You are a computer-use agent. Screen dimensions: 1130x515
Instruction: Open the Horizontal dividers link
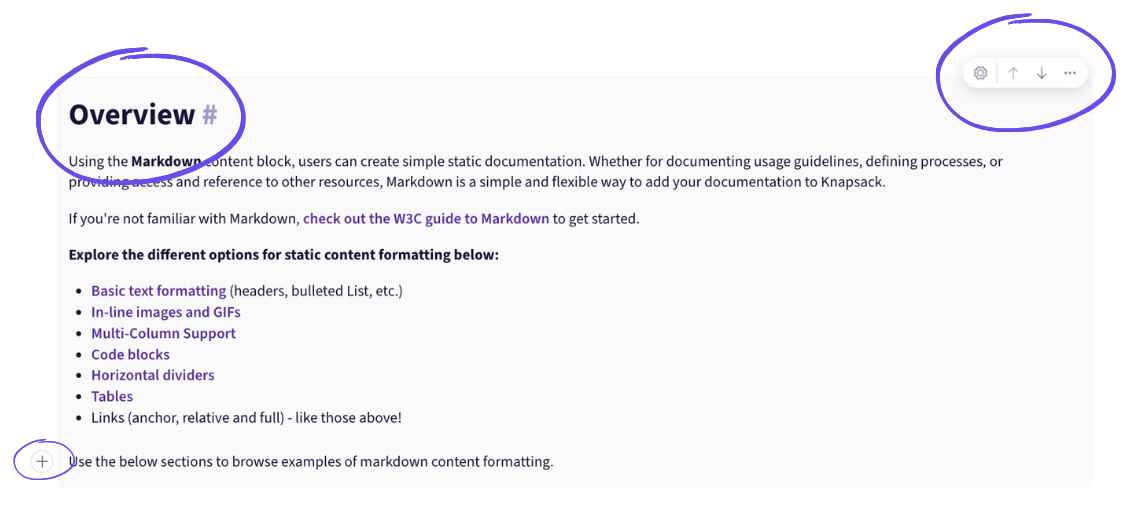pyautogui.click(x=153, y=375)
